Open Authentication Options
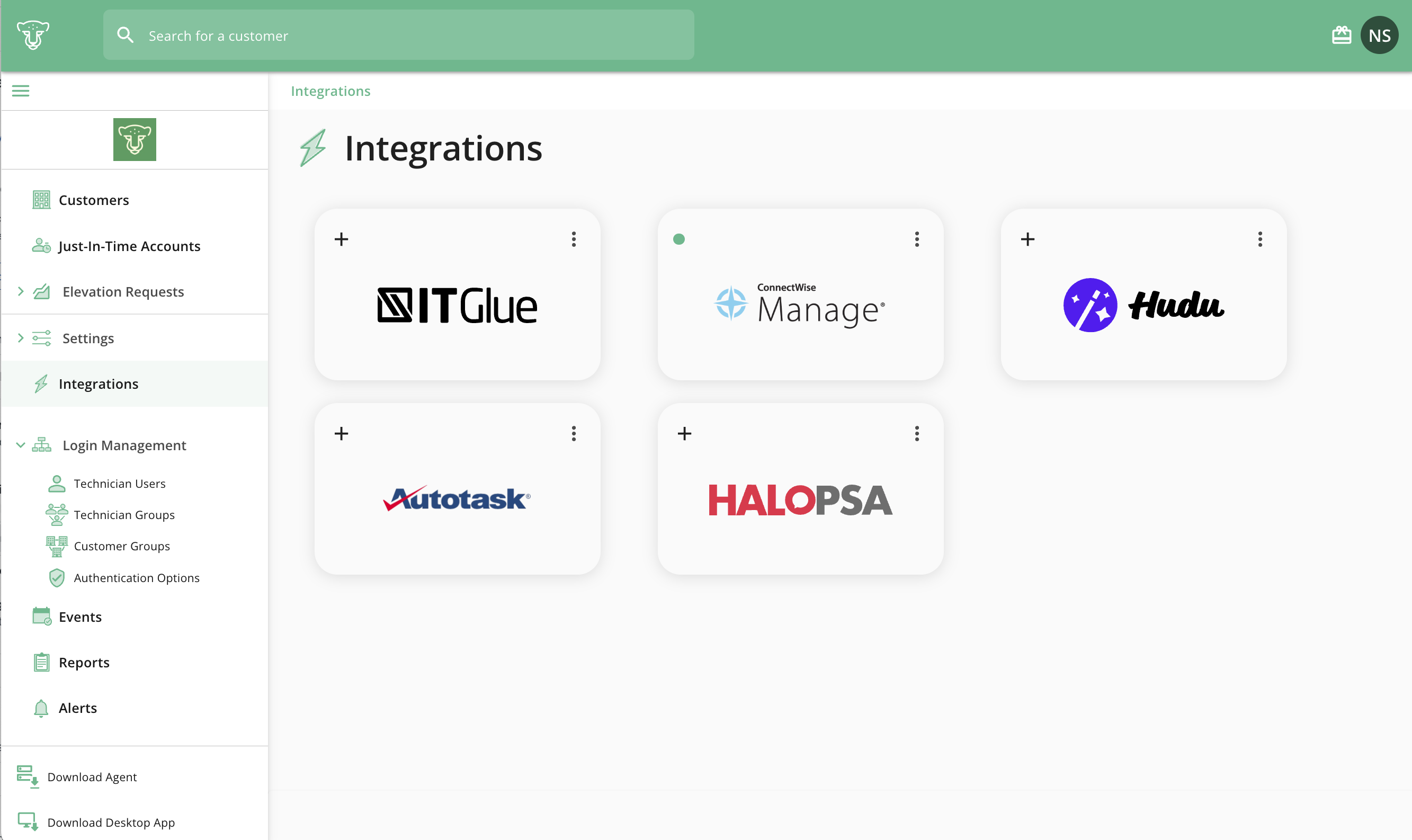This screenshot has width=1412, height=840. [137, 577]
